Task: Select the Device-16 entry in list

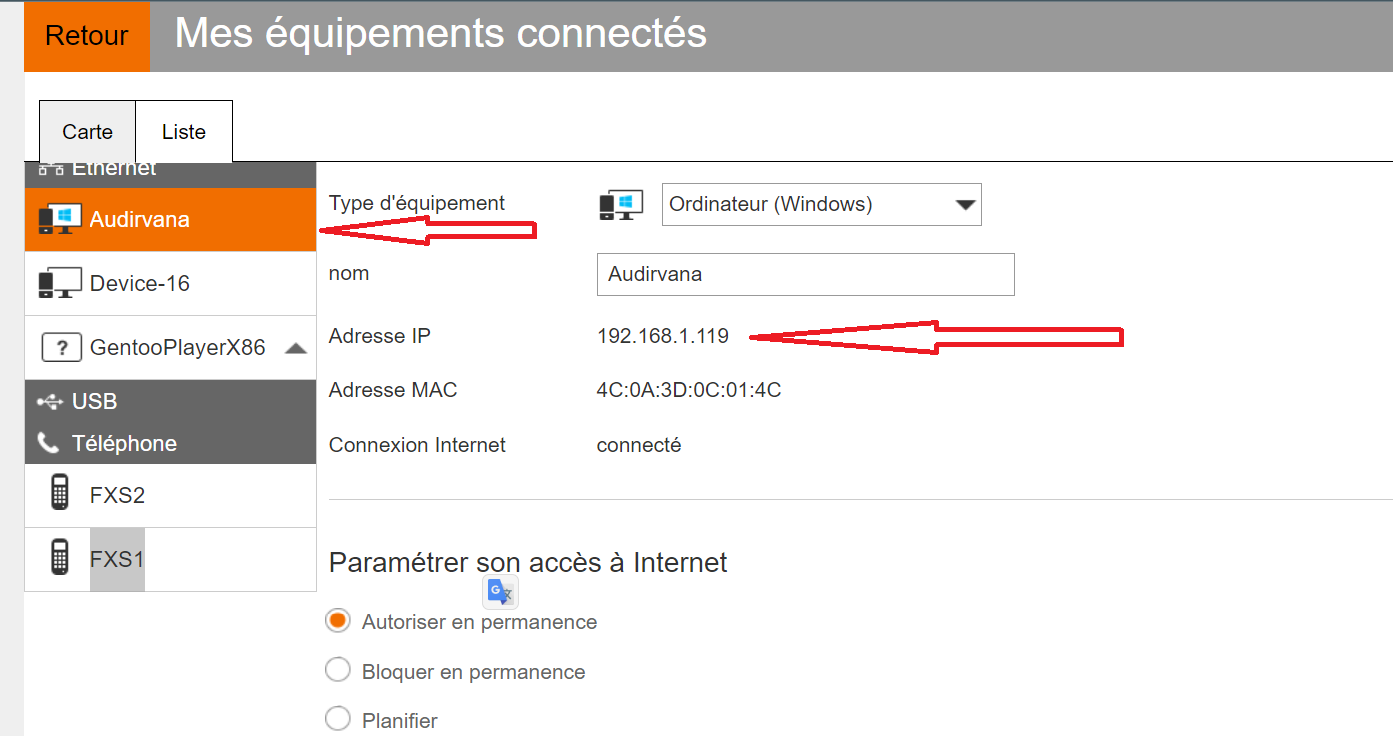Action: [x=139, y=283]
